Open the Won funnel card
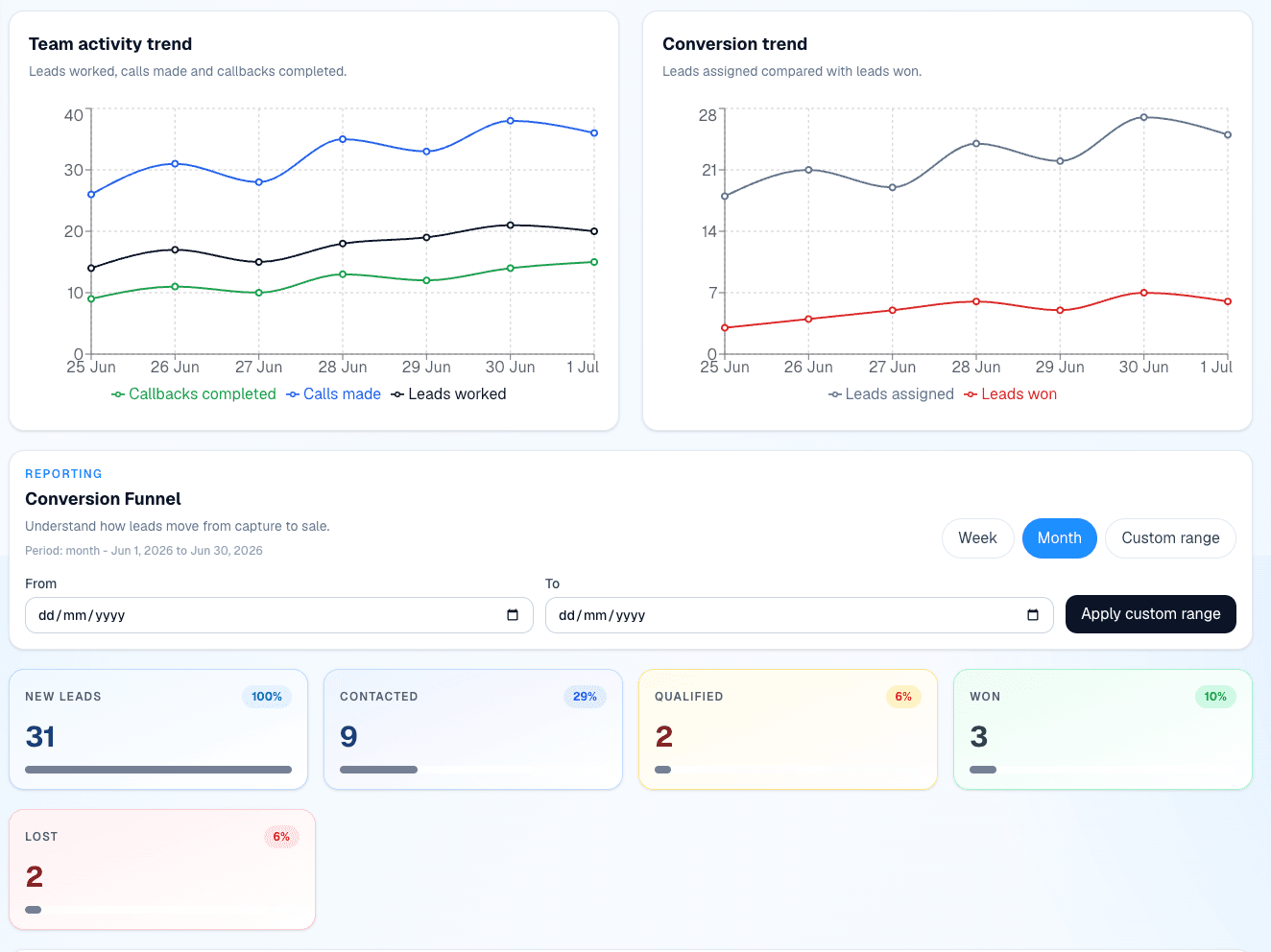Image resolution: width=1271 pixels, height=952 pixels. click(1103, 729)
